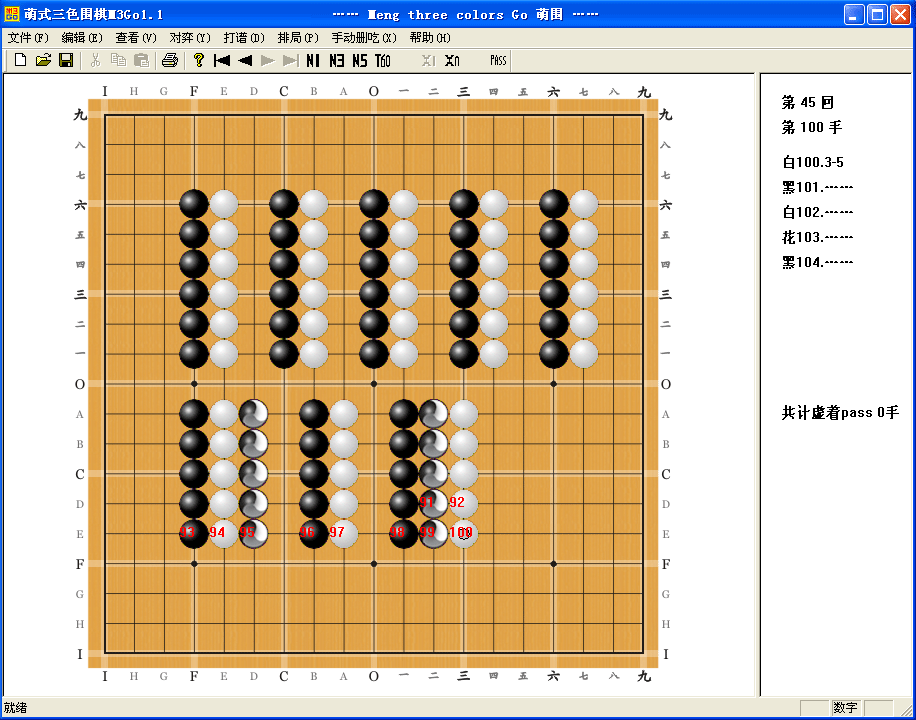916x720 pixels.
Task: Select the N5 toolbar button
Action: (x=359, y=61)
